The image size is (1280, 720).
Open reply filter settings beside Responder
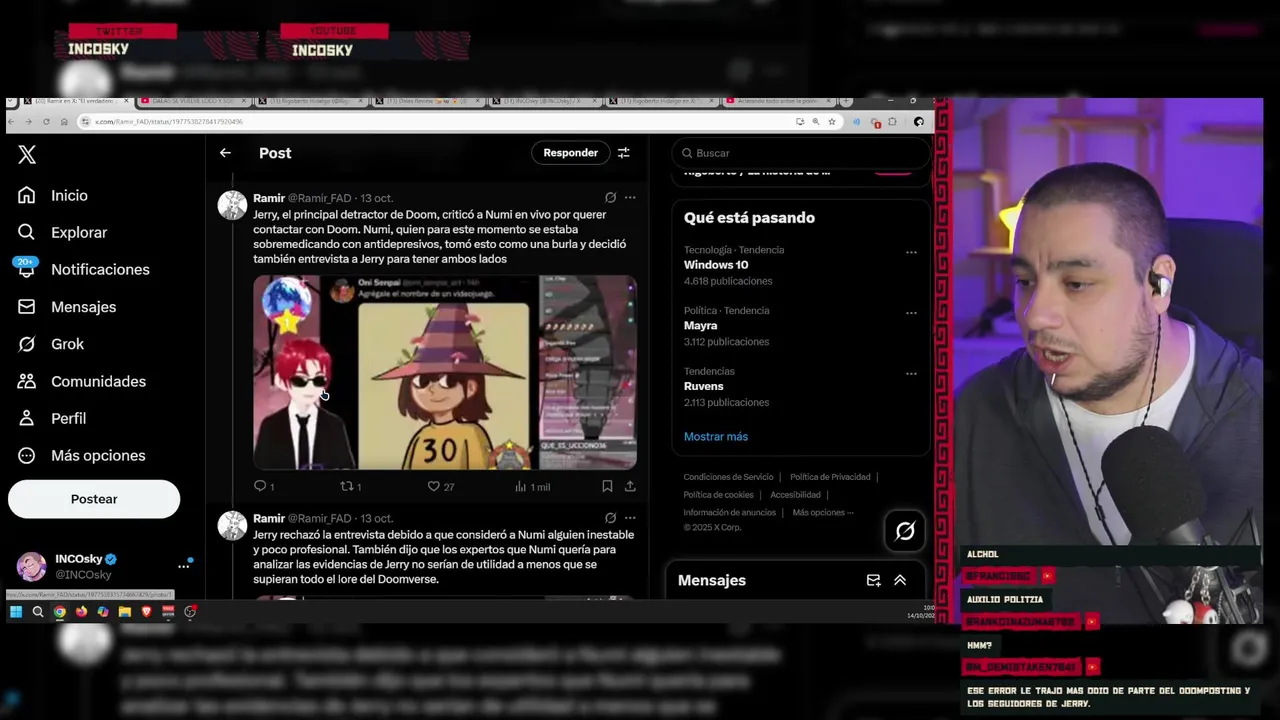pos(623,153)
